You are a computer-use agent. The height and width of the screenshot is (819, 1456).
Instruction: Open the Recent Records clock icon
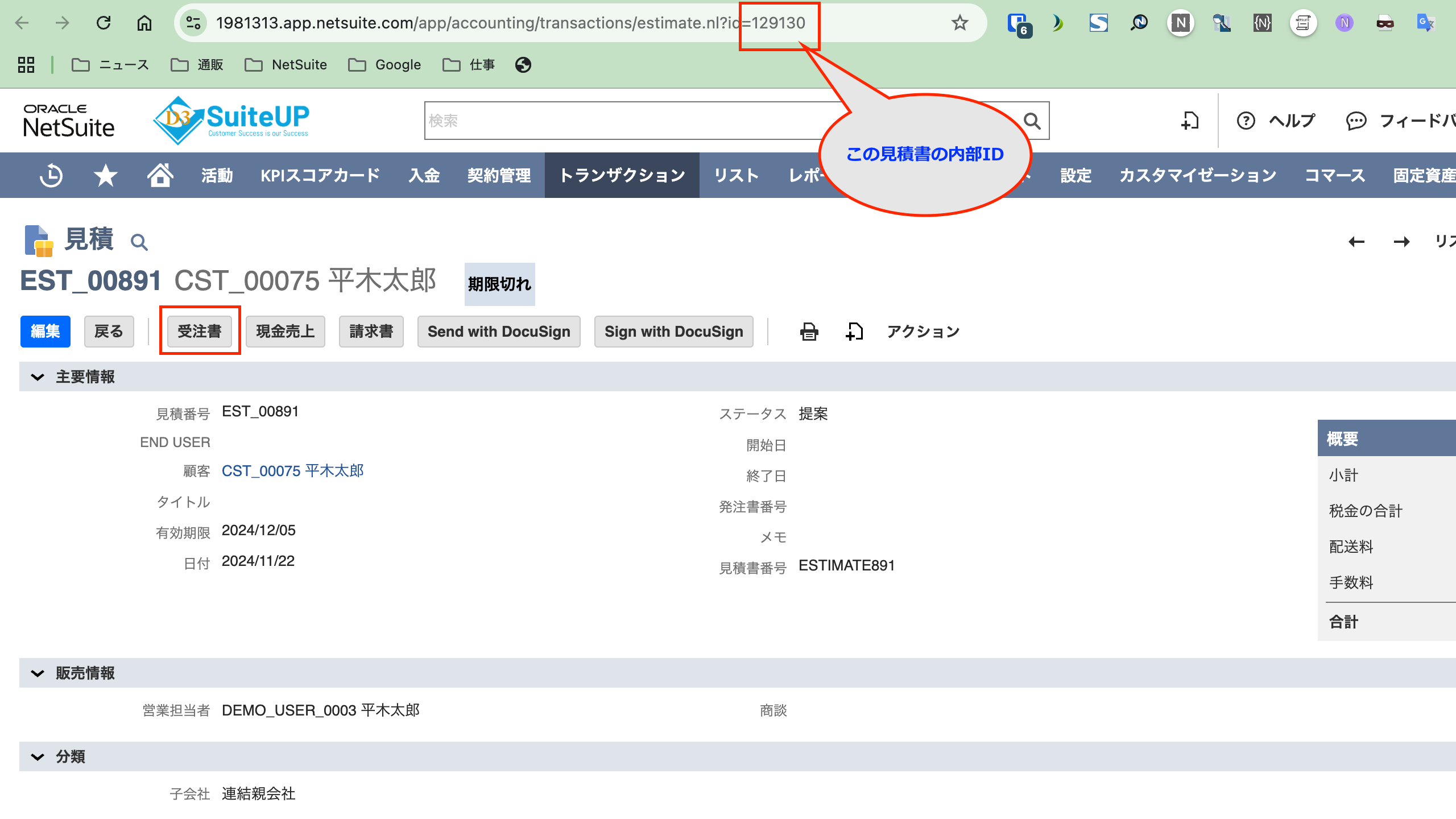point(51,175)
